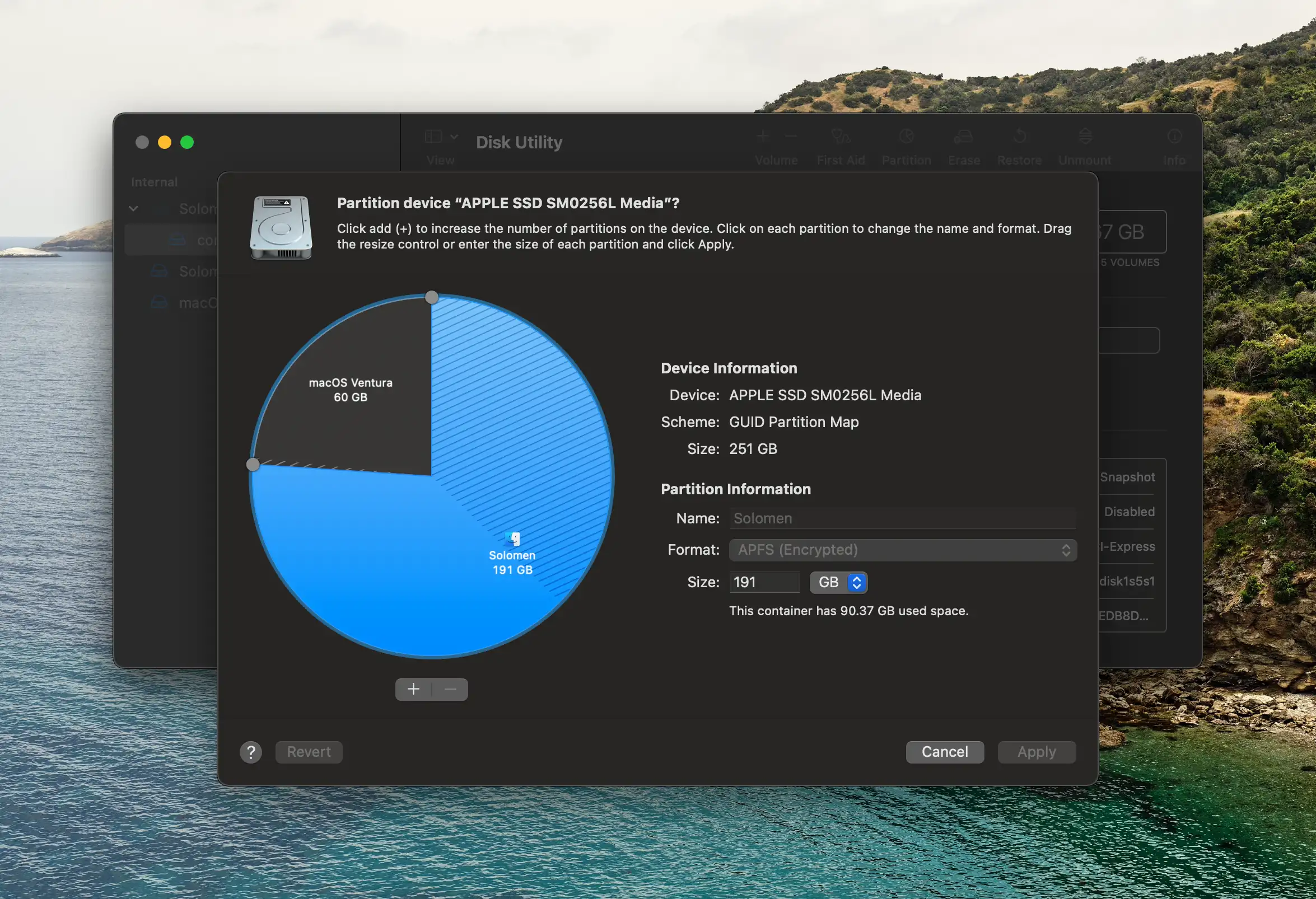Click the Device value APPLE SSD SM0256L Media
The image size is (1316, 899).
(x=825, y=395)
